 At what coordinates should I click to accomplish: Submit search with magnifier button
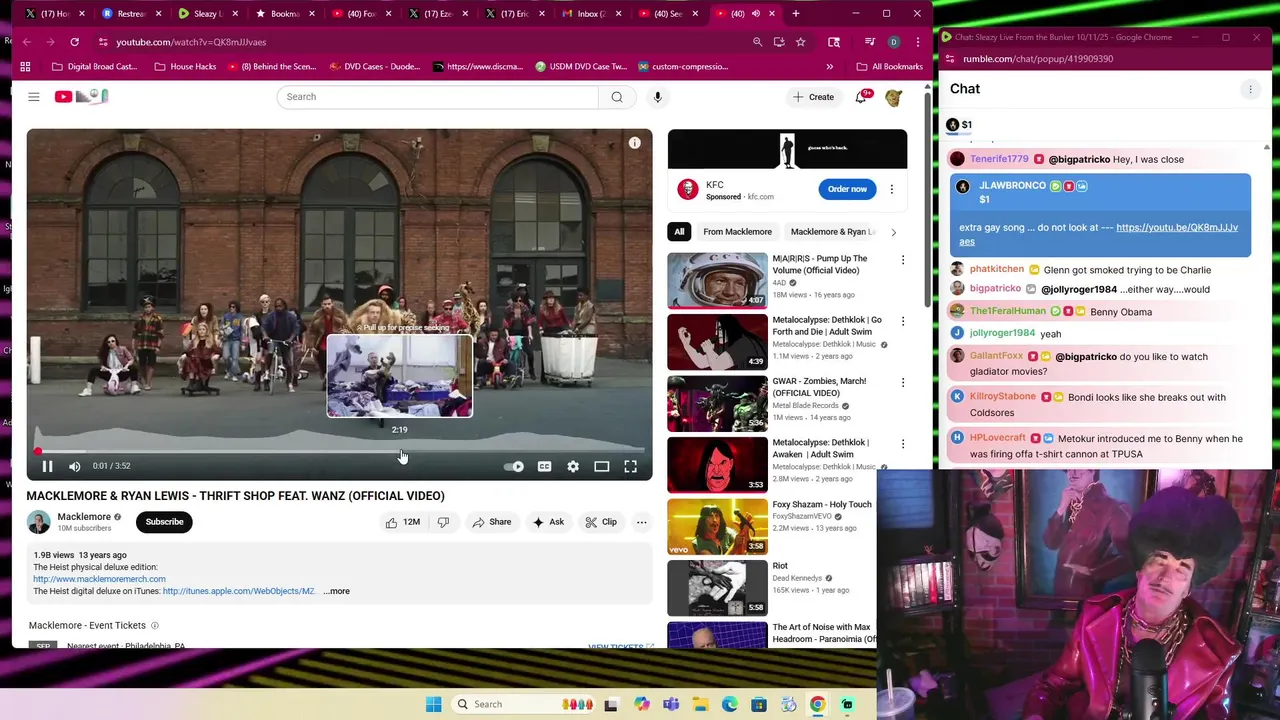pyautogui.click(x=617, y=97)
